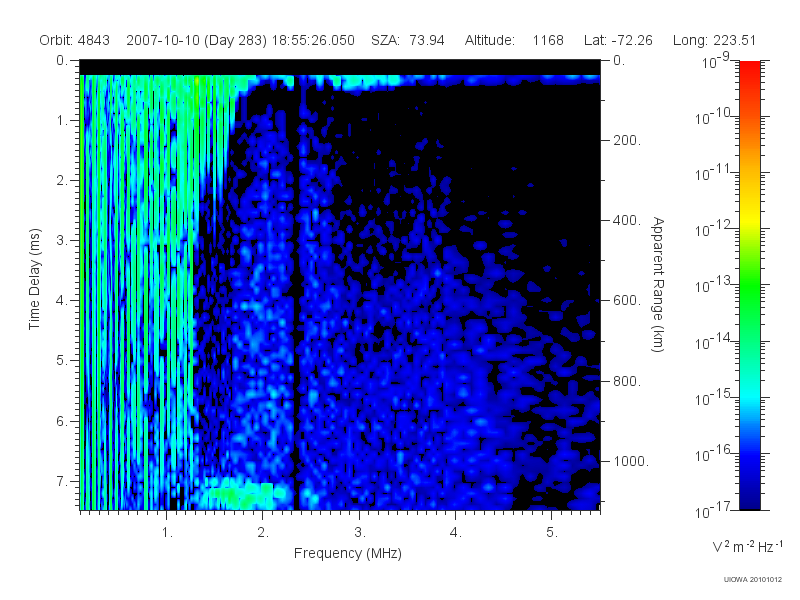Click the 'SZA: 73.94' value
Viewport: 800px width, 600px height.
click(408, 40)
